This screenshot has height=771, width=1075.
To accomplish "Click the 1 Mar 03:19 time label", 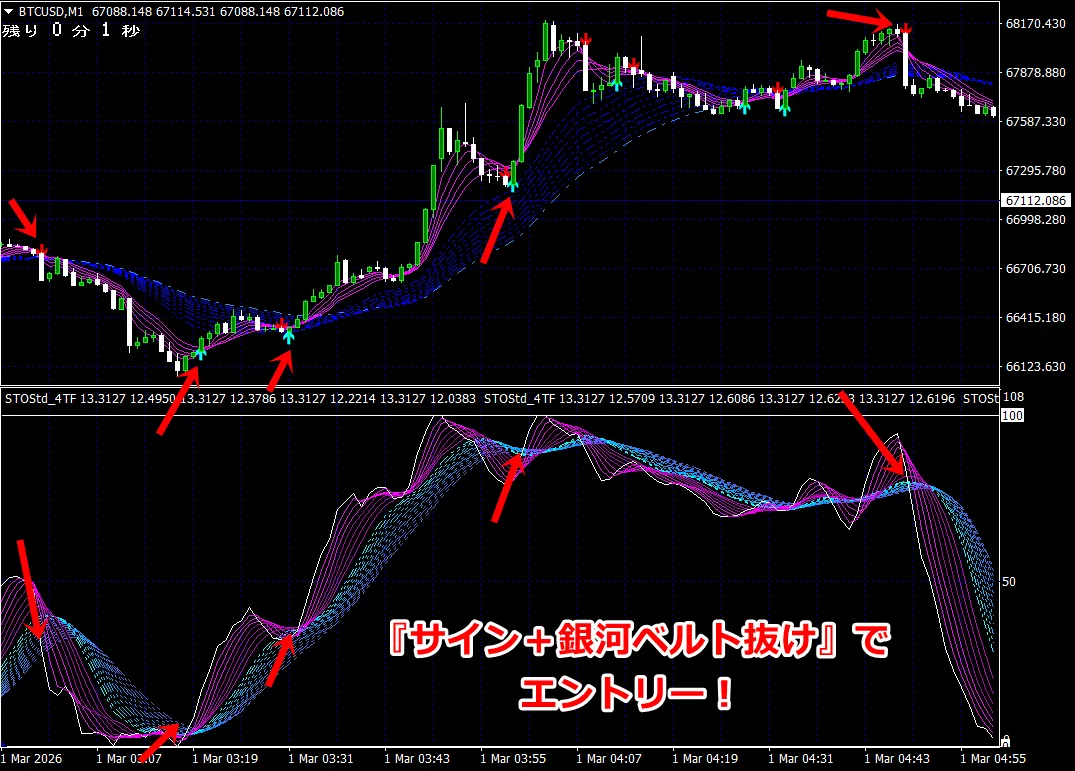I will tap(225, 759).
